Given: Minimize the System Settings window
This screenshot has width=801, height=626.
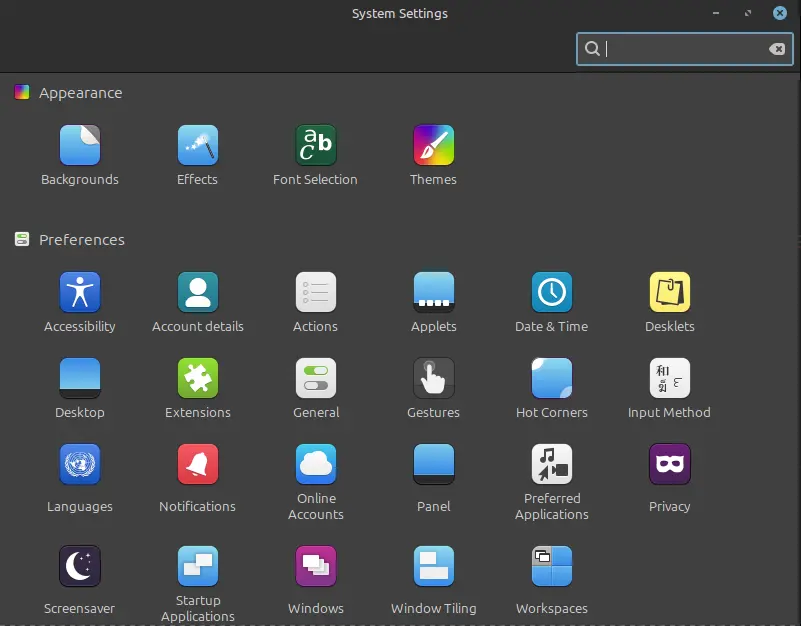Looking at the screenshot, I should pos(716,13).
